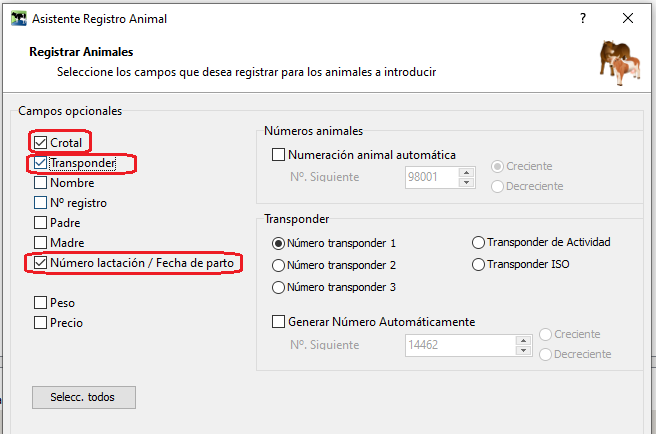Tick the Madre checkbox
656x434 pixels.
click(x=40, y=243)
